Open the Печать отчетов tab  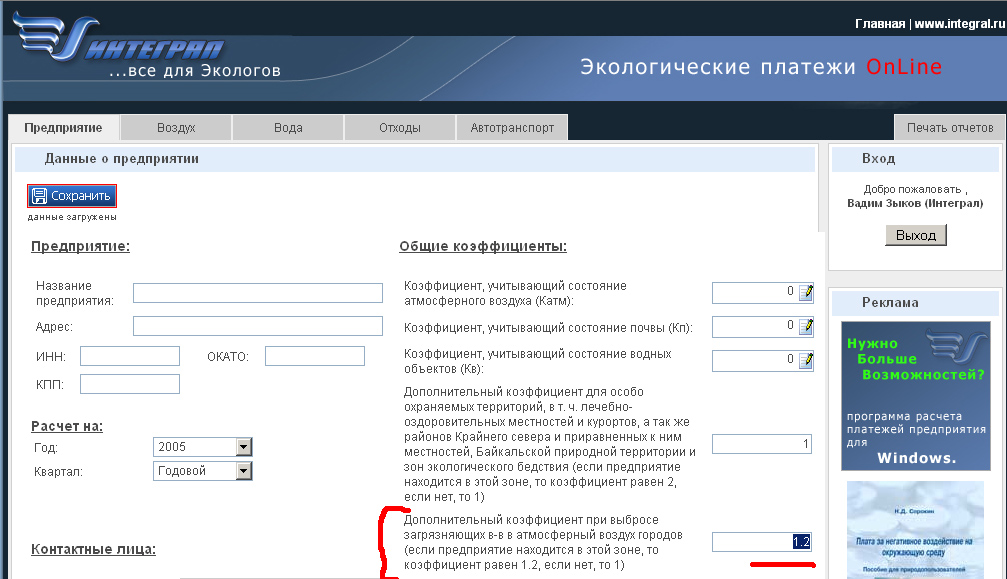(x=949, y=128)
